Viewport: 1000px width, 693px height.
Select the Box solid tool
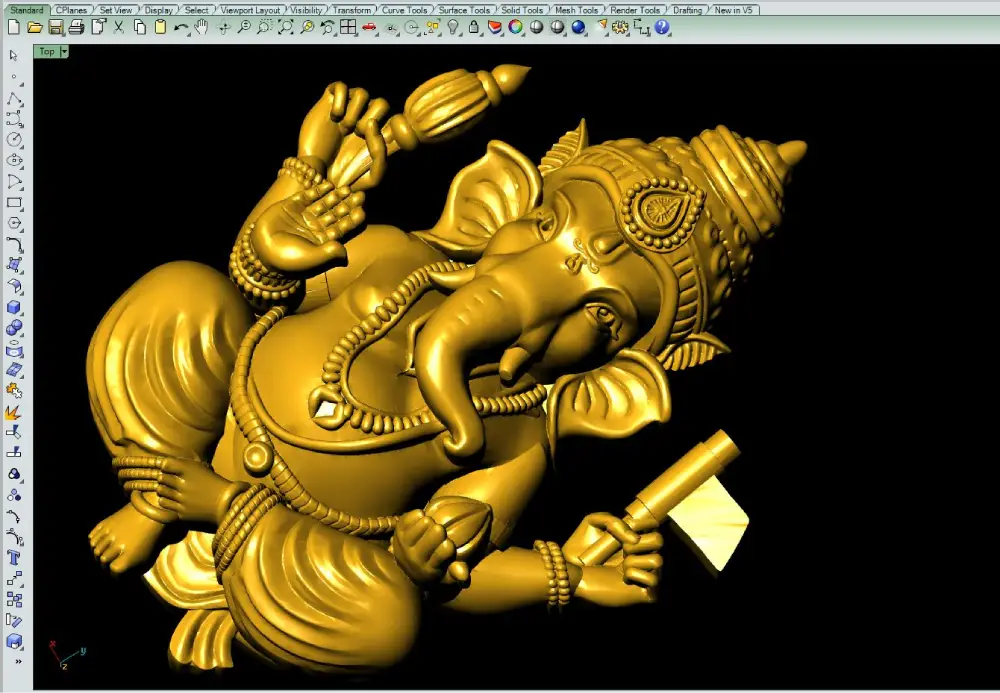click(x=14, y=308)
